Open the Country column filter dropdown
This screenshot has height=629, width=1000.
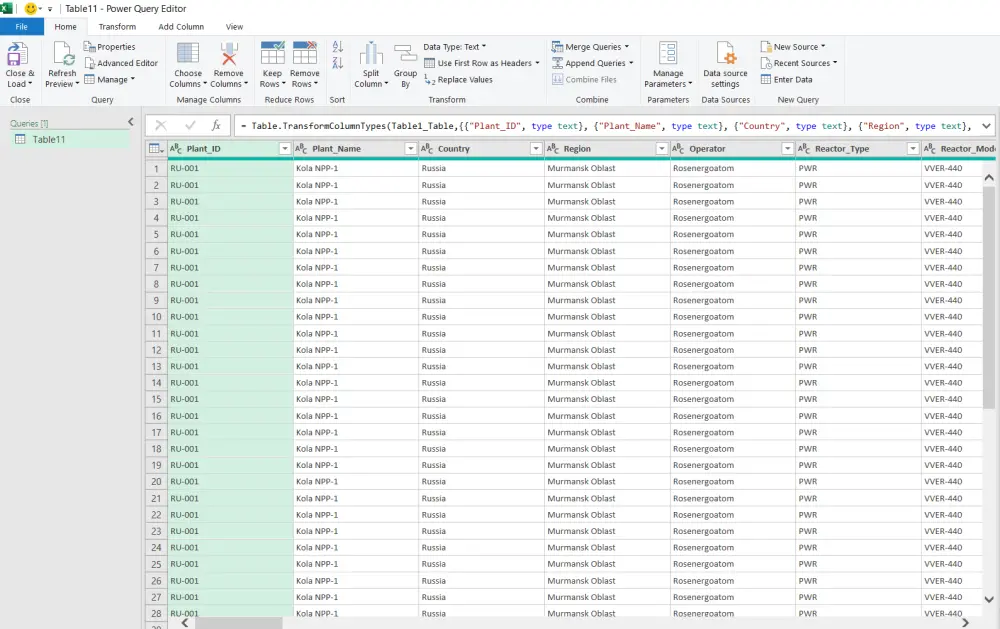point(536,149)
